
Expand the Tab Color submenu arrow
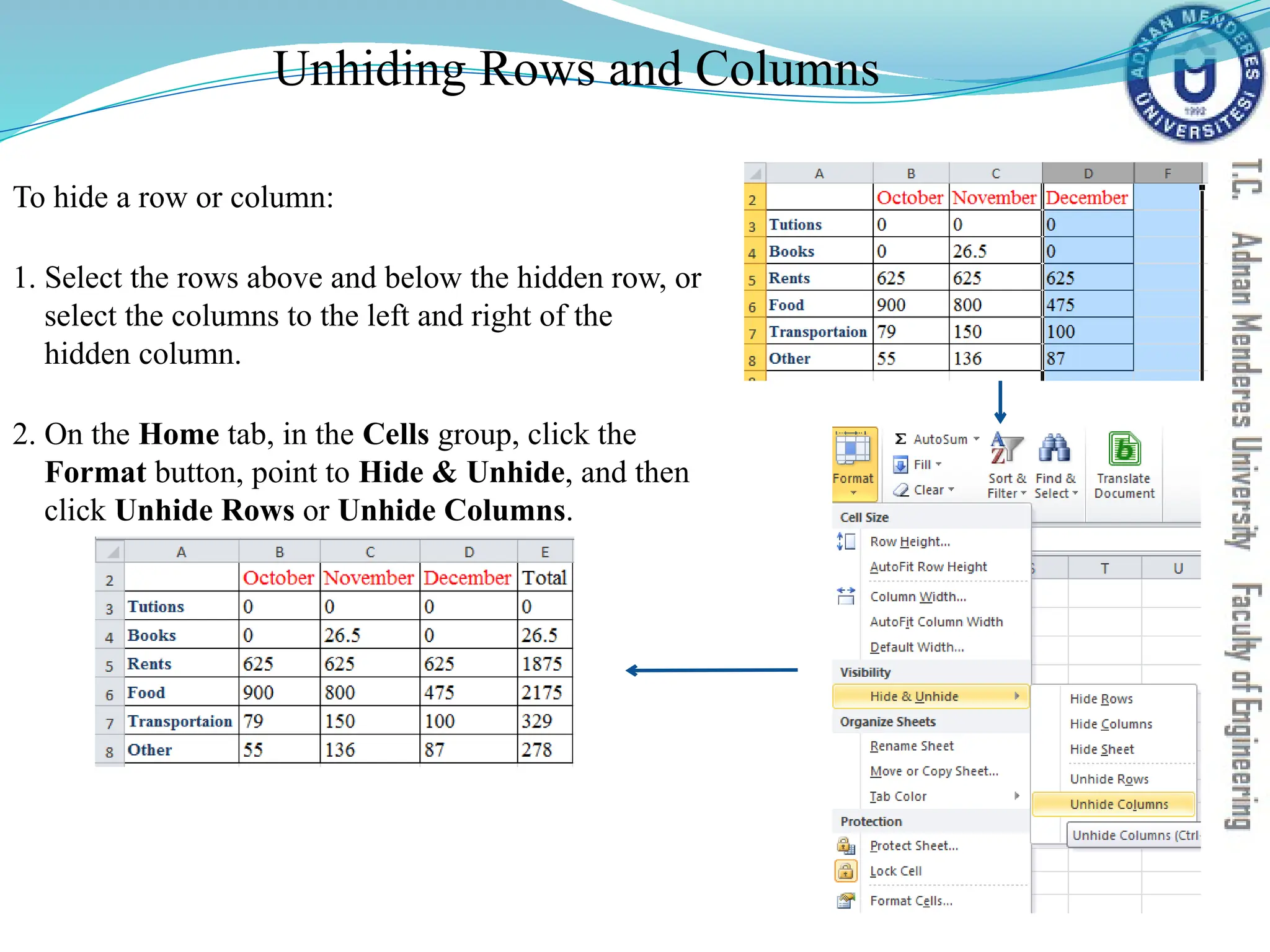click(x=1017, y=796)
